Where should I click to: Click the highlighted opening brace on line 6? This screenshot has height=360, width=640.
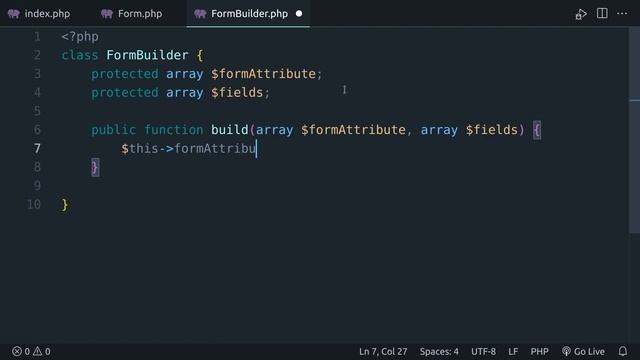pos(537,130)
